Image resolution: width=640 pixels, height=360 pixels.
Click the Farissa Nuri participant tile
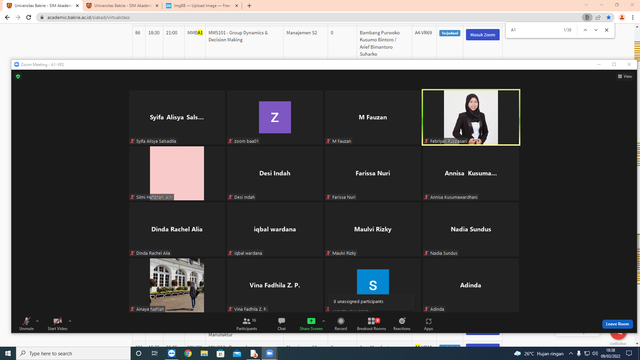[373, 173]
